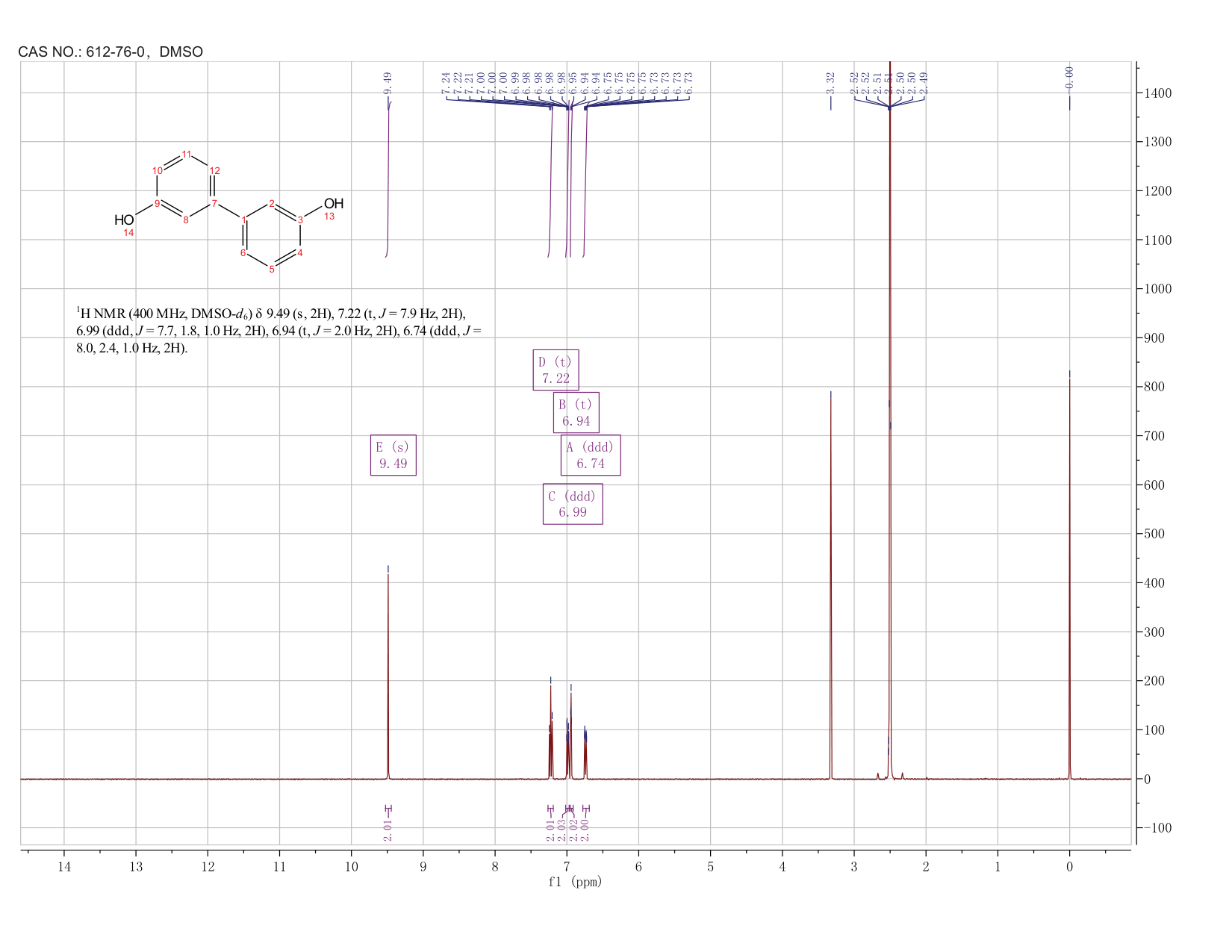Click atom number 7 in the structure
Screen dimensions: 1232x952
(214, 203)
